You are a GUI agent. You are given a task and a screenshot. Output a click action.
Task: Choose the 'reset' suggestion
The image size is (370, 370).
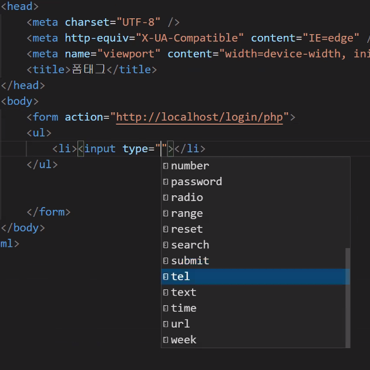point(255,229)
